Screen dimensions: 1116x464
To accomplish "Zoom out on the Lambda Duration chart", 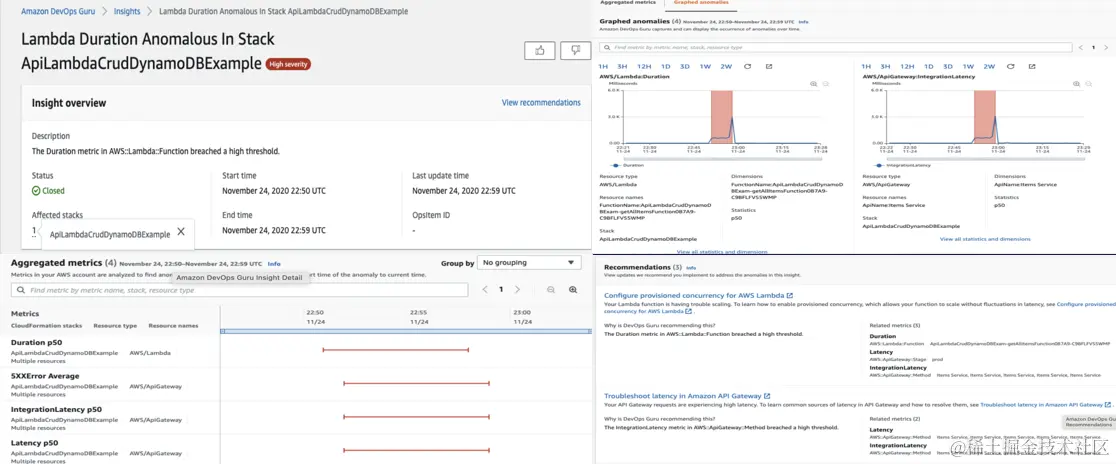I will pyautogui.click(x=826, y=83).
